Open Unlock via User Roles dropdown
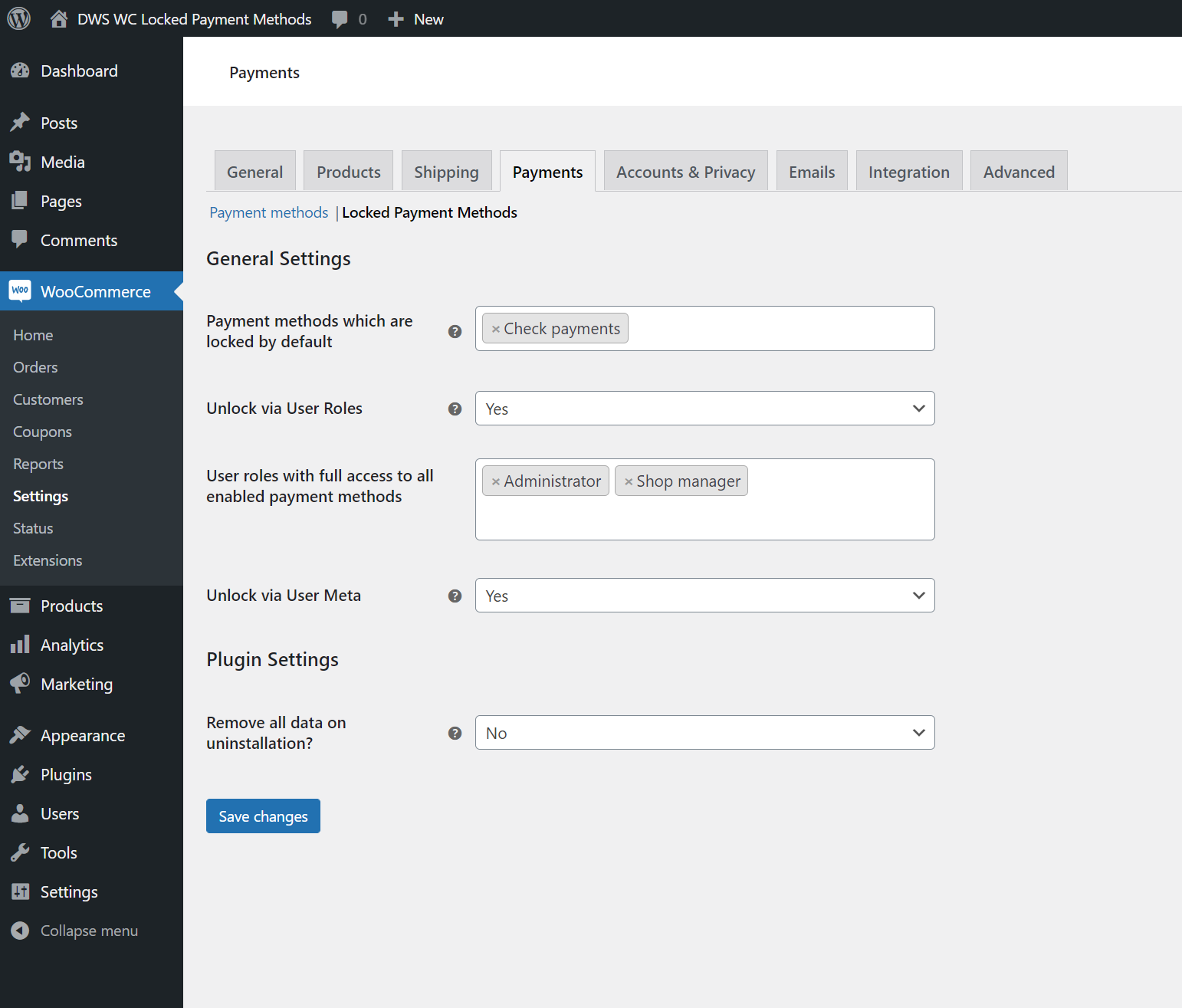The height and width of the screenshot is (1008, 1182). (704, 409)
